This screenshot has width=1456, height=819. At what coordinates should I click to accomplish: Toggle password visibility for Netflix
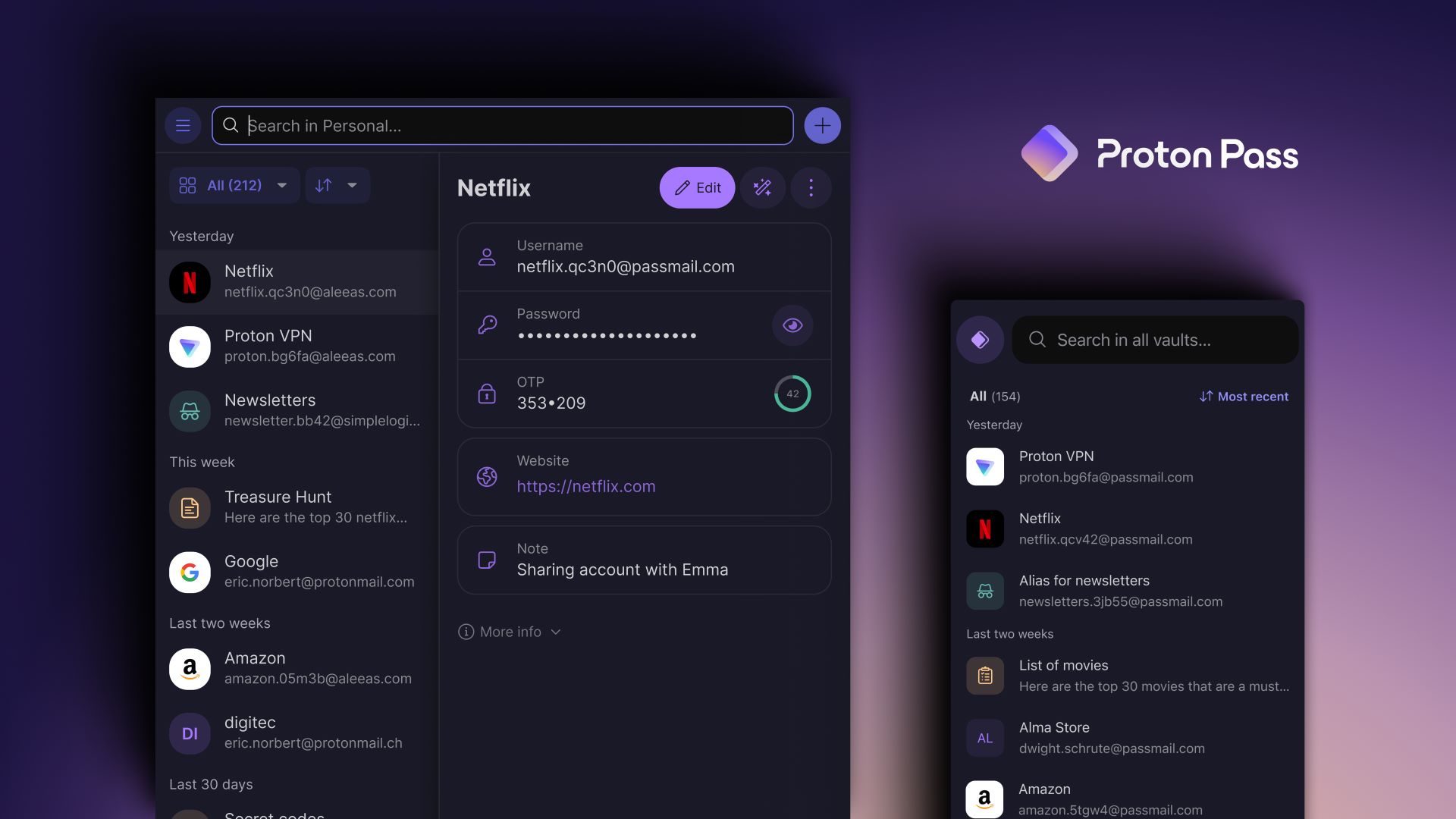792,325
